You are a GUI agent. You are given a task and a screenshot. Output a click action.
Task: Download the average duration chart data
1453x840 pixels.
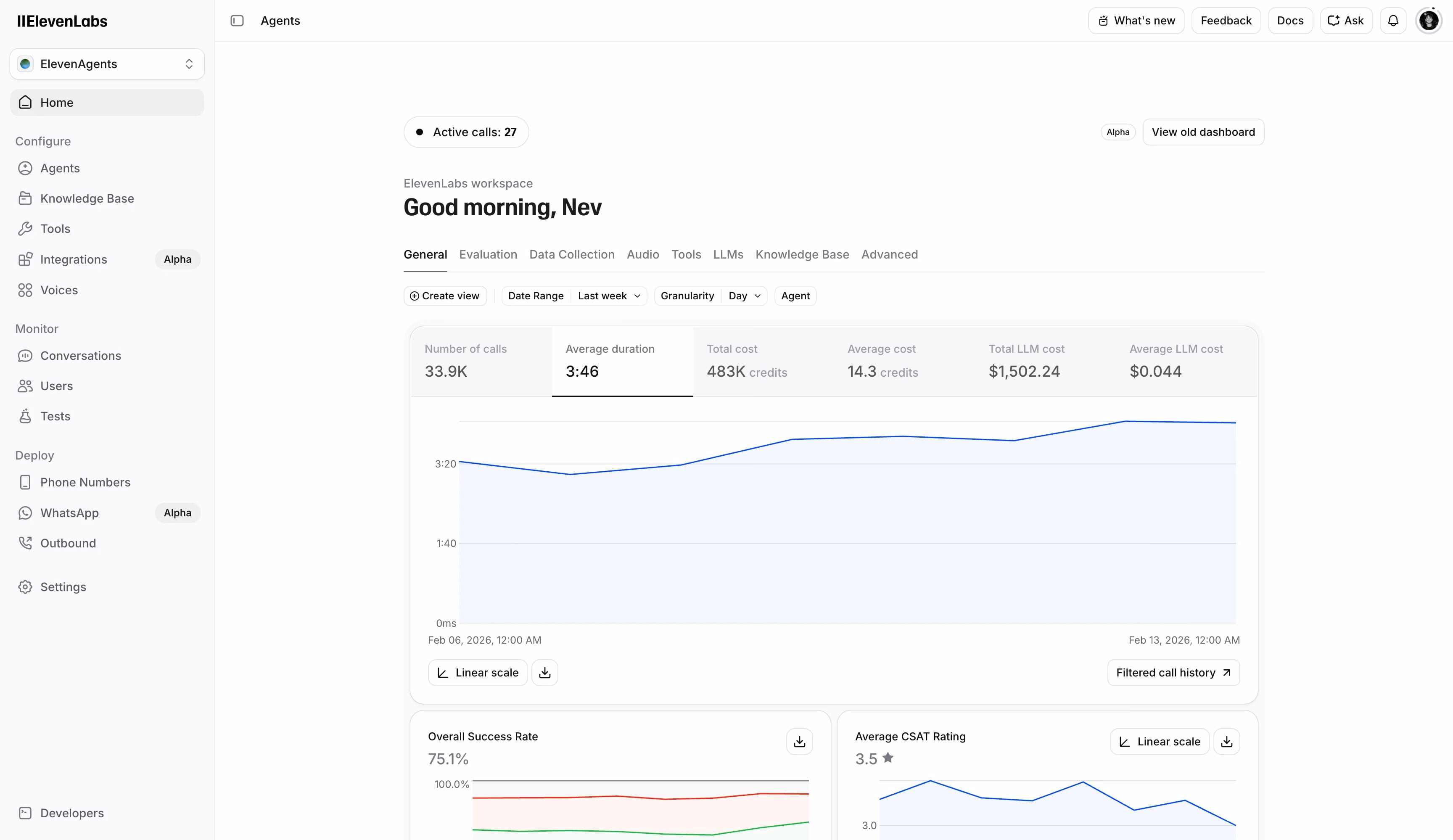tap(544, 673)
